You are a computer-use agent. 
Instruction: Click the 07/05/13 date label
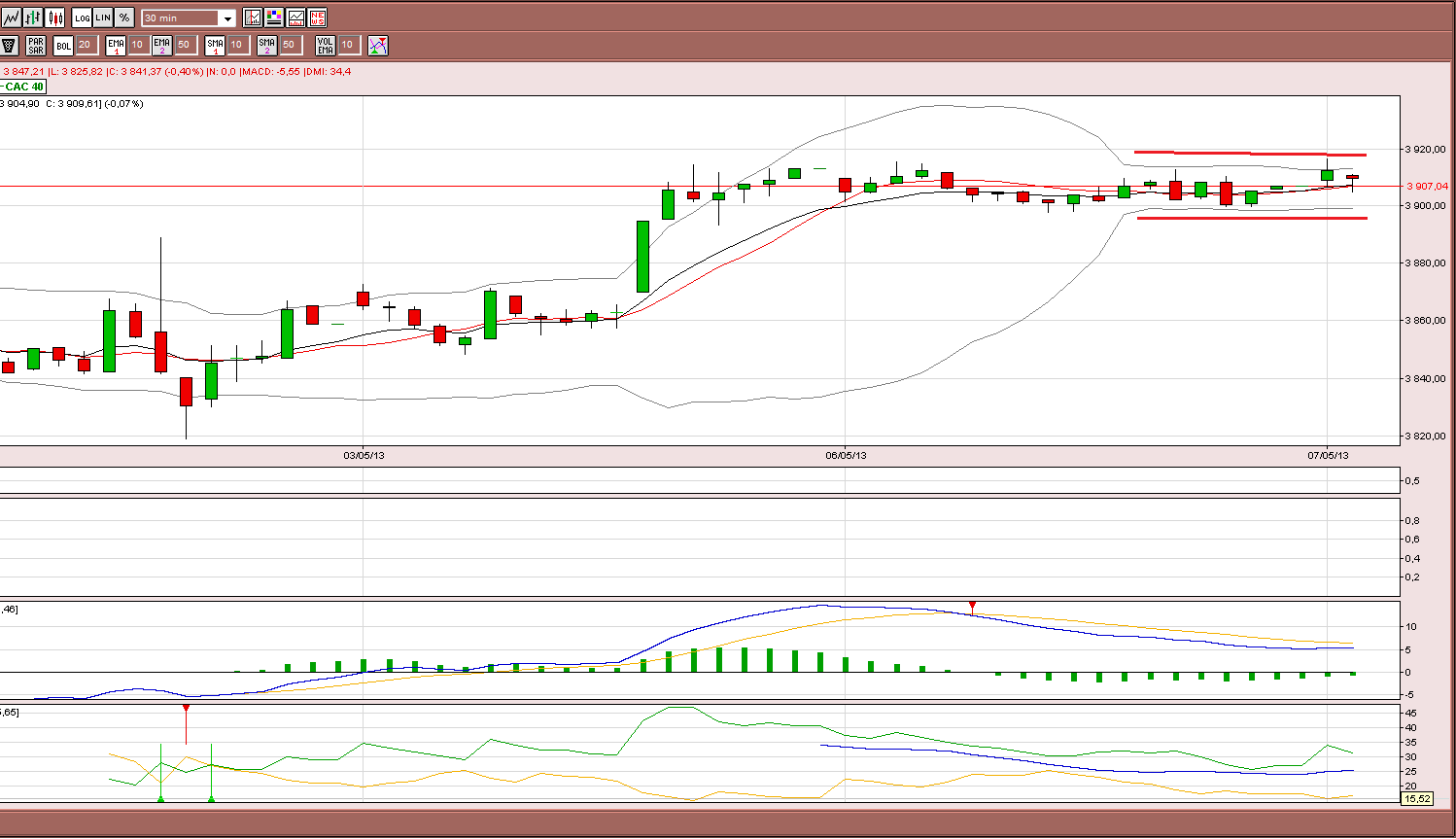click(1328, 455)
